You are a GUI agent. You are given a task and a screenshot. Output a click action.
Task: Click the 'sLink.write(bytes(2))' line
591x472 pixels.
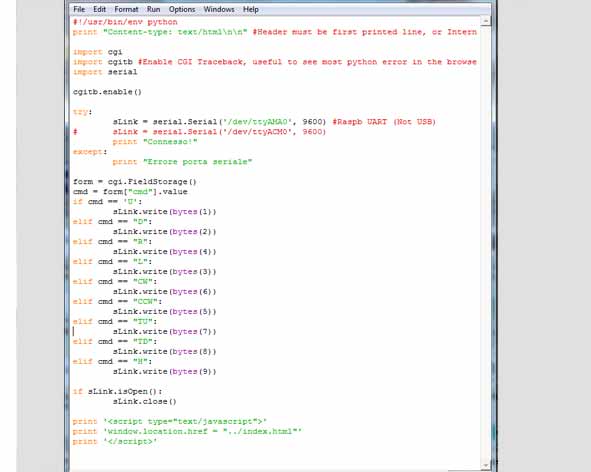click(x=165, y=232)
